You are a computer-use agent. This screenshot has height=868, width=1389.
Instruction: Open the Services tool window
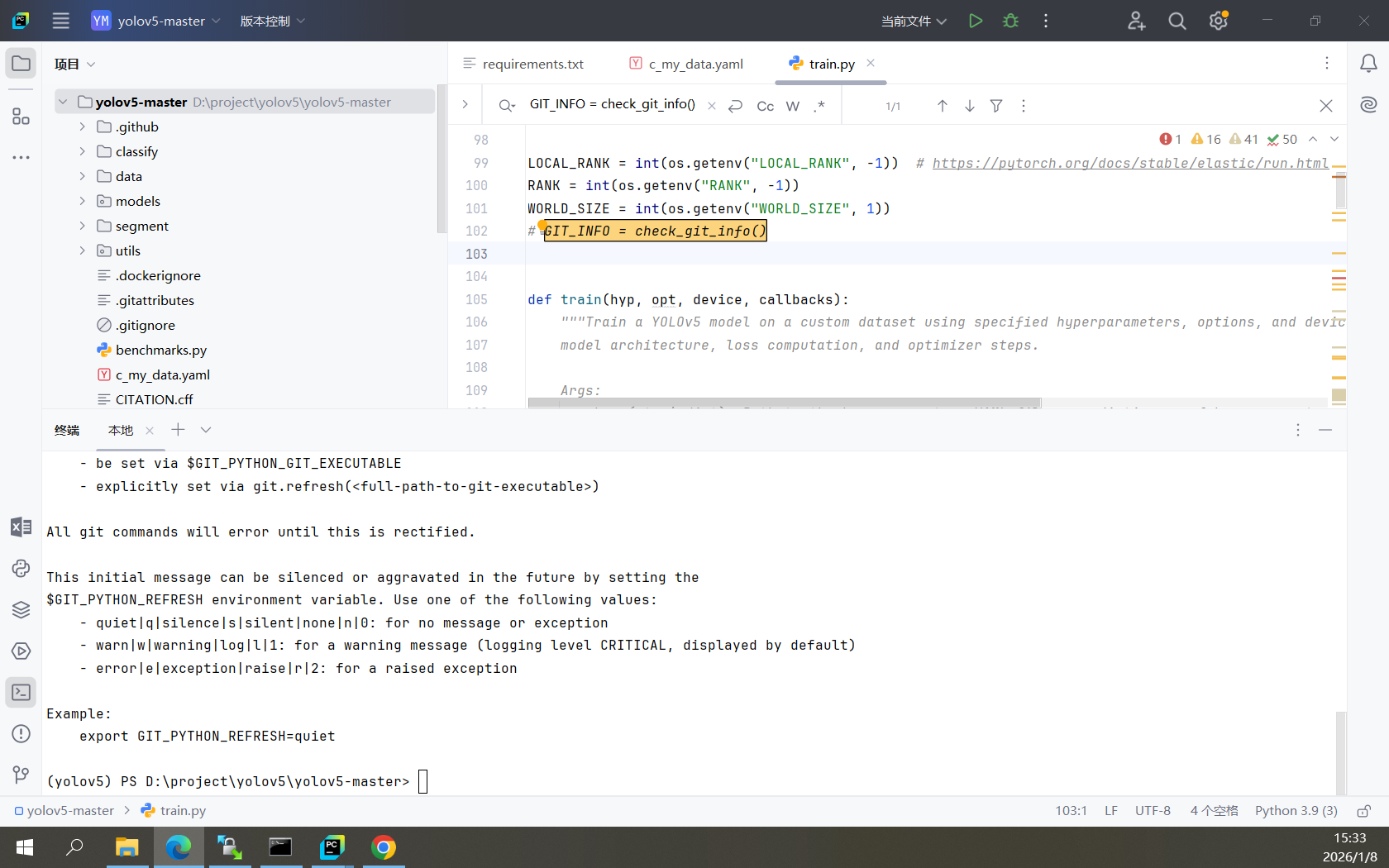click(21, 651)
